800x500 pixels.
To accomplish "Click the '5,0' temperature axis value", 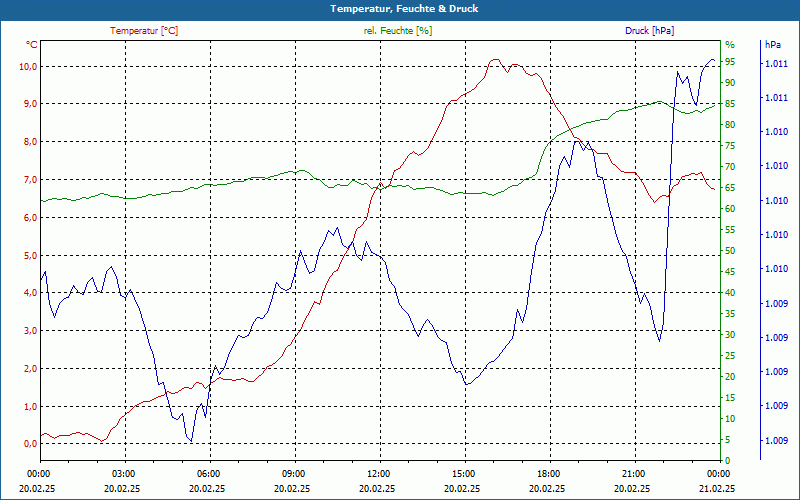I will coord(30,255).
